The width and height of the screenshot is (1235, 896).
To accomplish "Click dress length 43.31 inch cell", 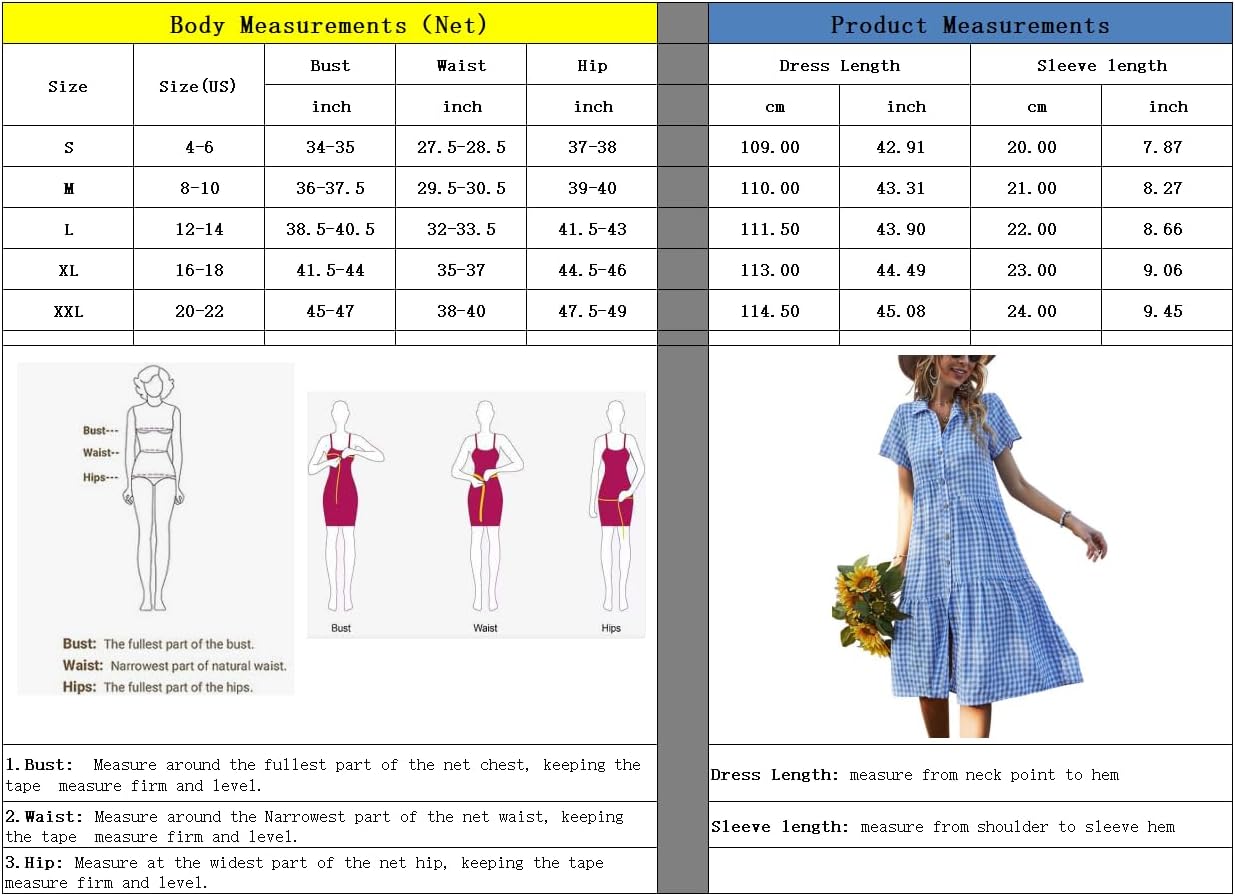I will pyautogui.click(x=905, y=188).
